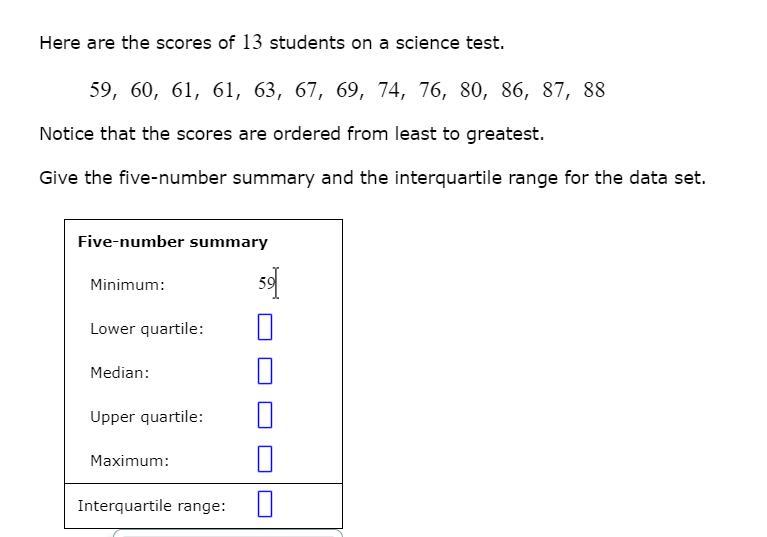767x537 pixels.
Task: Focus the Upper quartile input box
Action: 265,415
